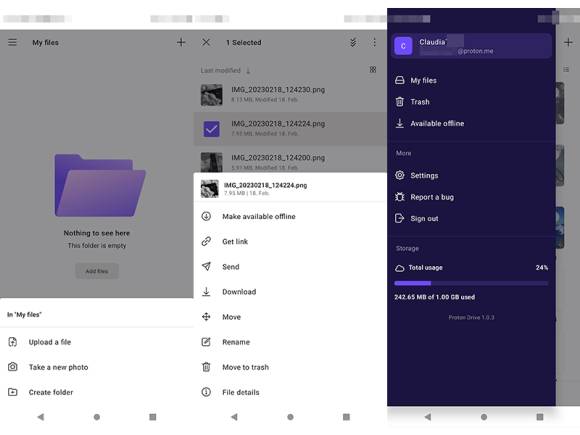Image resolution: width=580 pixels, height=435 pixels.
Task: Uncheck the IMG_20230218_124224.png checkbox
Action: pyautogui.click(x=212, y=129)
